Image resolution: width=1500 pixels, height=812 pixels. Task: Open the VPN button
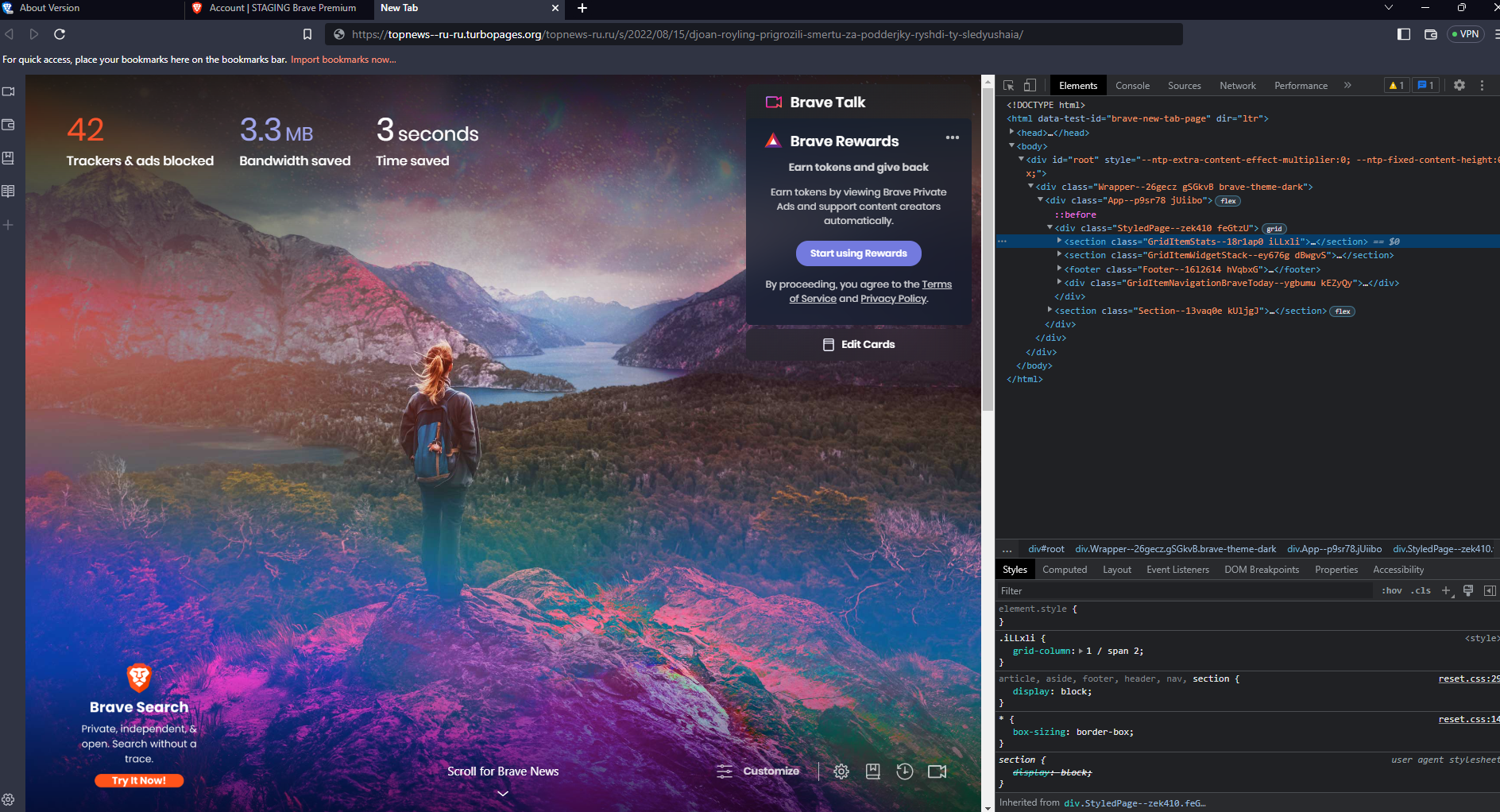(1466, 34)
